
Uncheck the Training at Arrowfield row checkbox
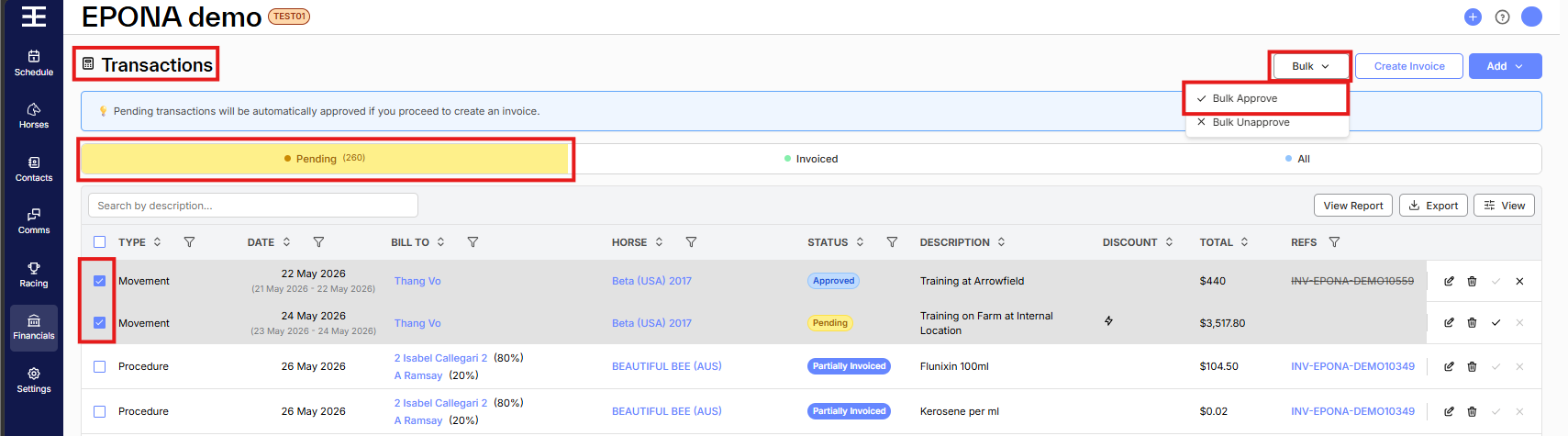click(99, 281)
